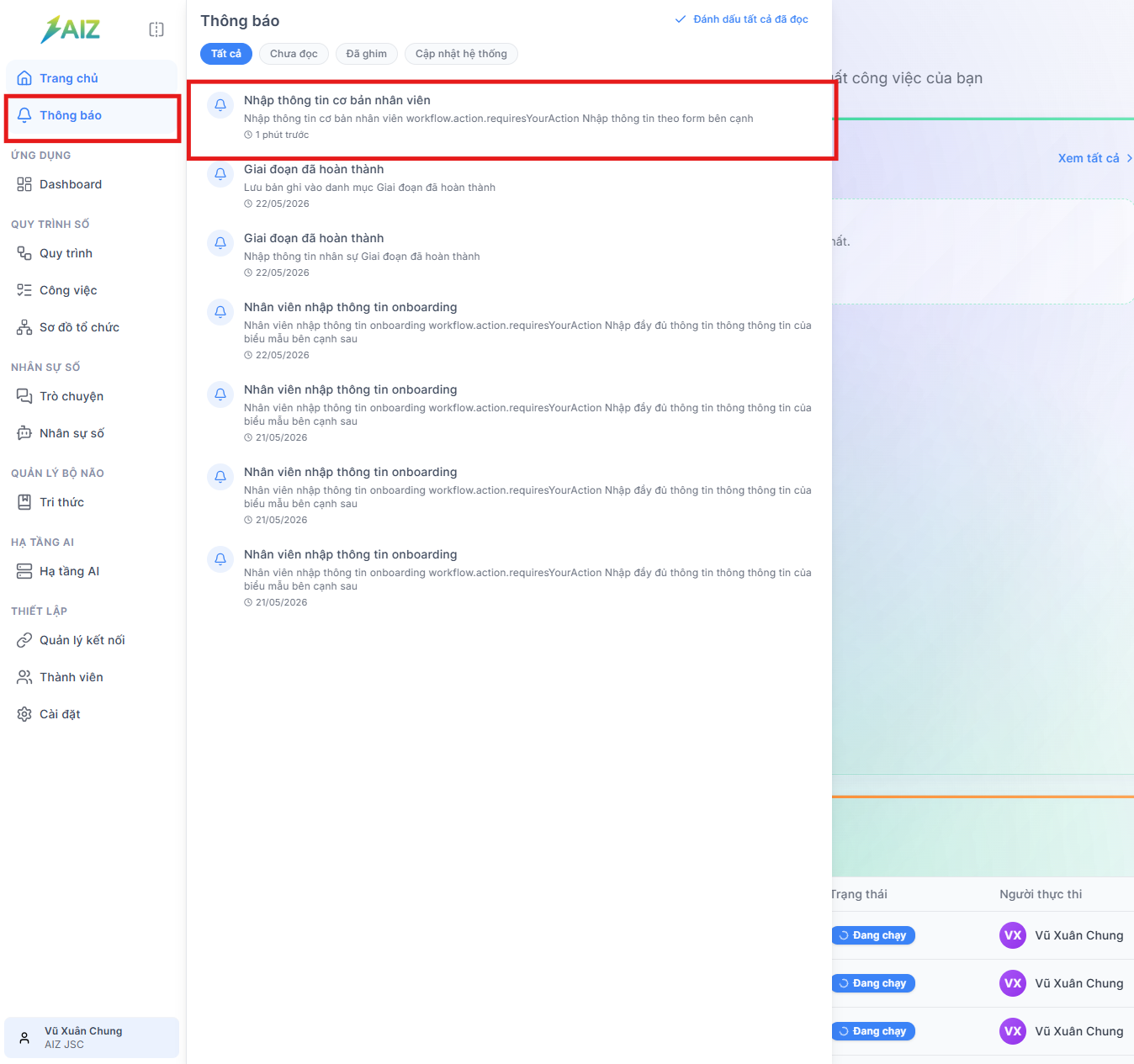Open Quản lý kết nối link icon
Screen dimensions: 1134x1064
tap(24, 640)
